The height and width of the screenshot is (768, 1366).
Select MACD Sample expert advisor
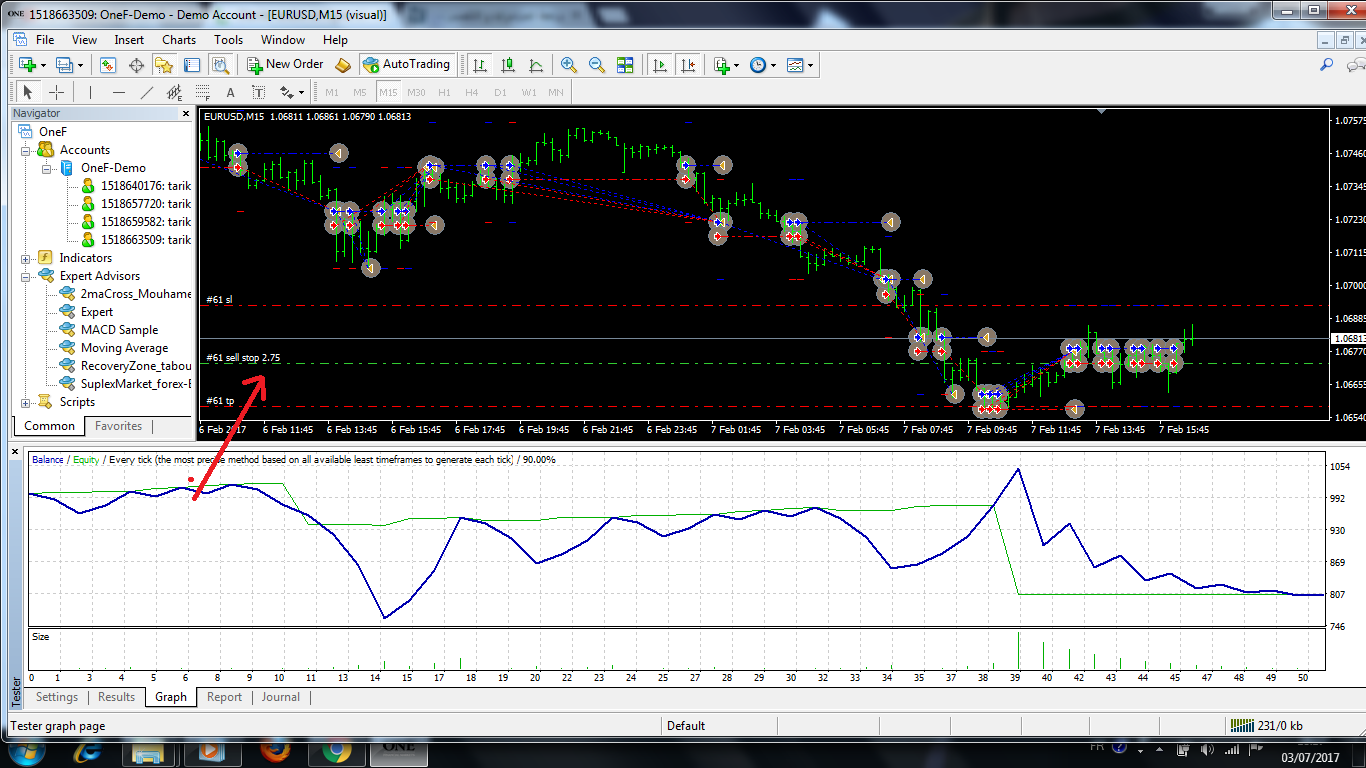(119, 330)
